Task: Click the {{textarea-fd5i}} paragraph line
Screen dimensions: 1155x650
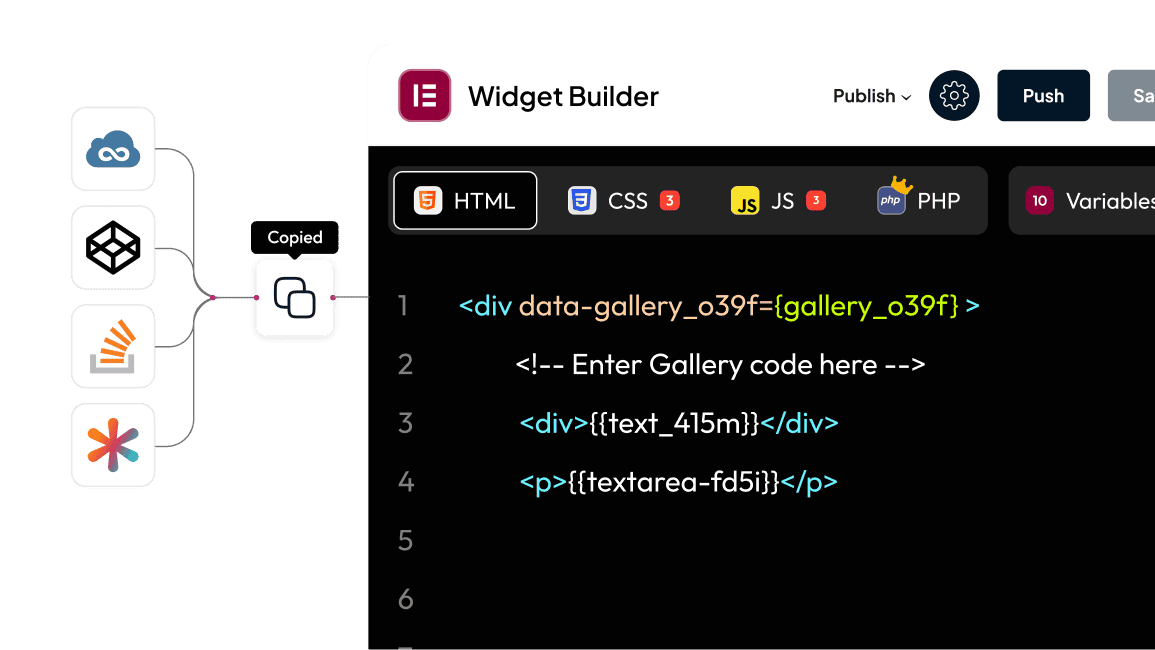Action: (678, 482)
